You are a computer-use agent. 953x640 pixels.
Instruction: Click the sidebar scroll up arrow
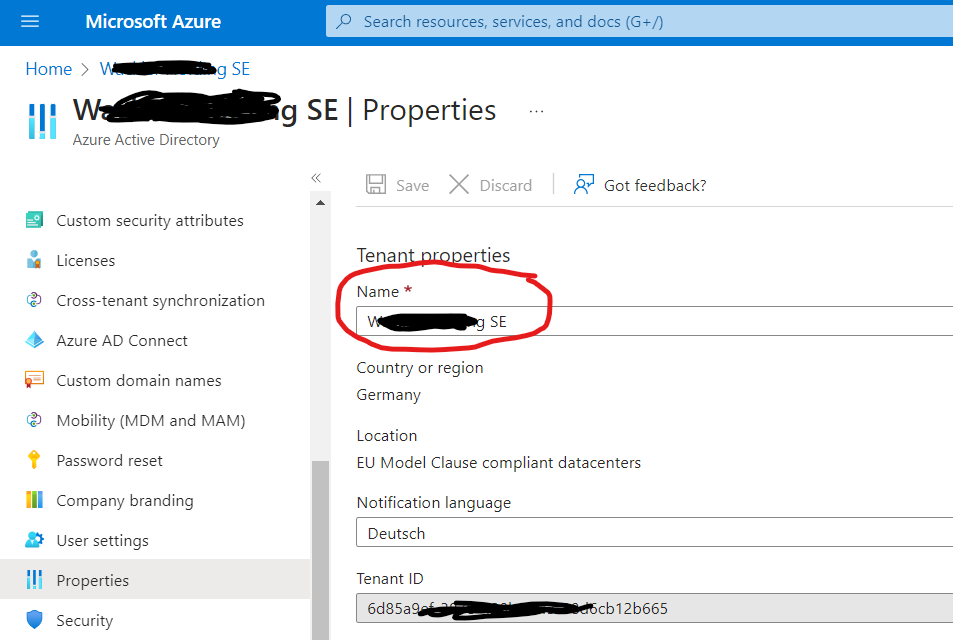tap(320, 202)
